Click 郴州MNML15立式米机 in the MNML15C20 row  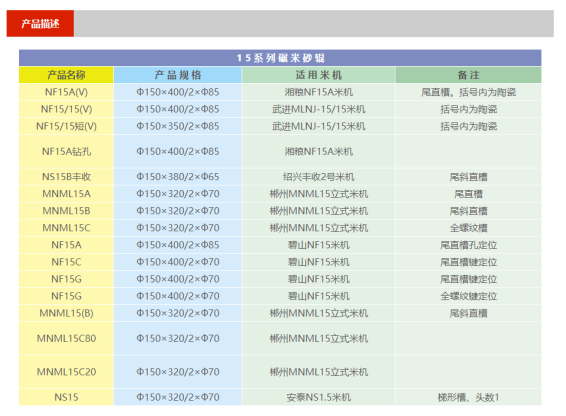click(318, 372)
